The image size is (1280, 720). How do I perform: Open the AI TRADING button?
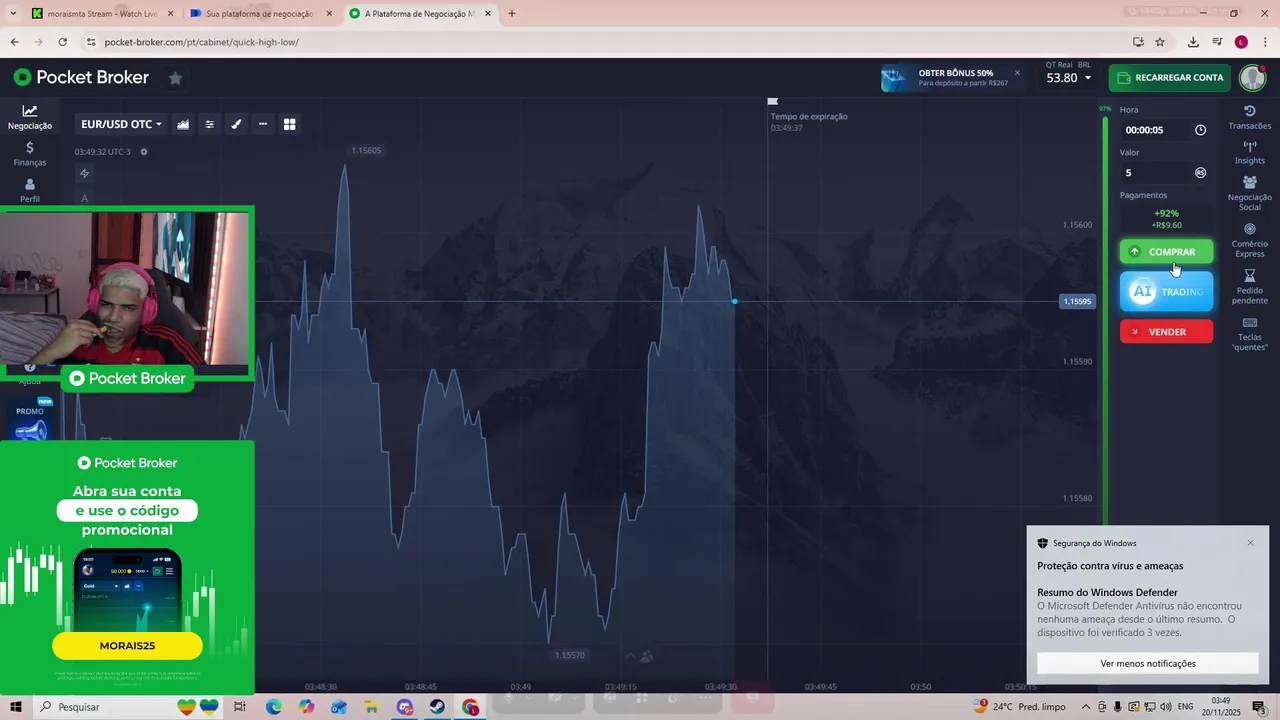tap(1166, 292)
